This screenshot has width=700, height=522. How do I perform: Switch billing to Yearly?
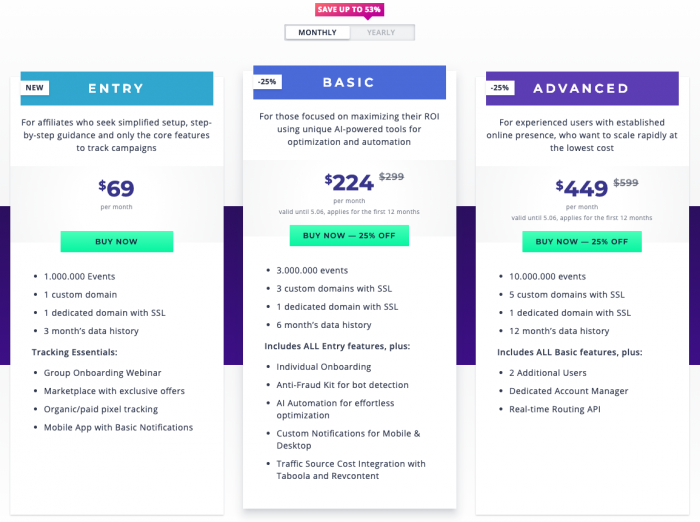[x=382, y=33]
